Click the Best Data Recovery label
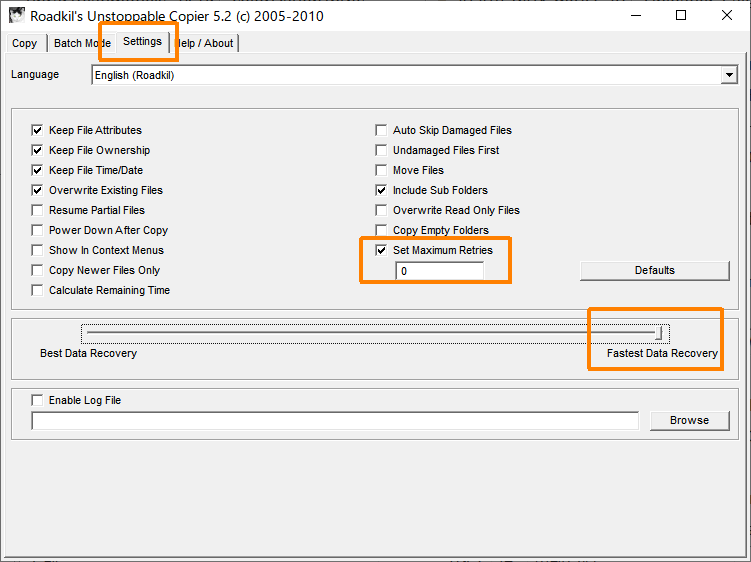This screenshot has height=562, width=751. pos(89,354)
